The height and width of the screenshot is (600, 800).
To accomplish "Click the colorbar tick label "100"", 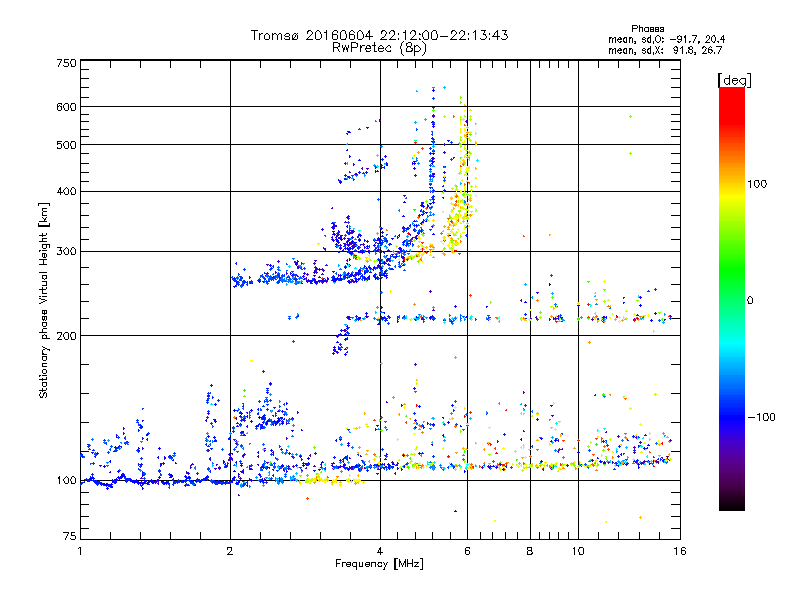I will (757, 184).
